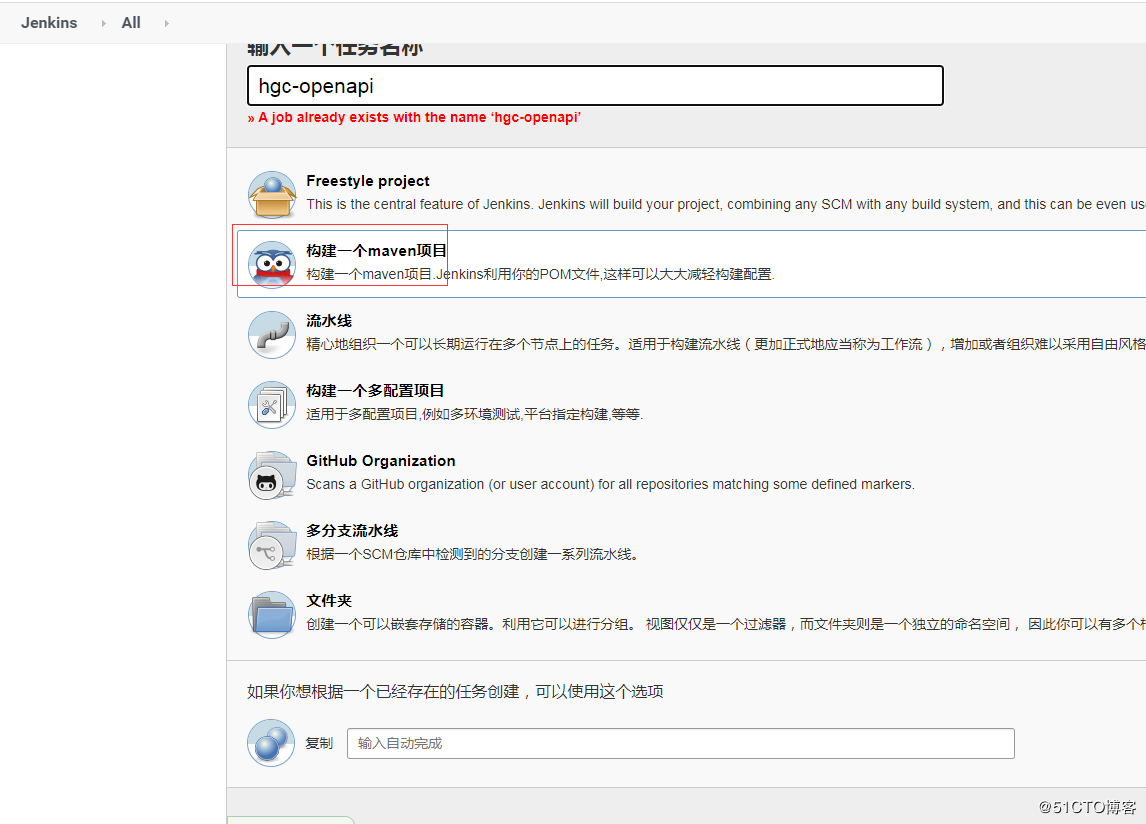Screen dimensions: 1146x824
Task: Select the 文件夹 job type row
Action: pyautogui.click(x=329, y=601)
